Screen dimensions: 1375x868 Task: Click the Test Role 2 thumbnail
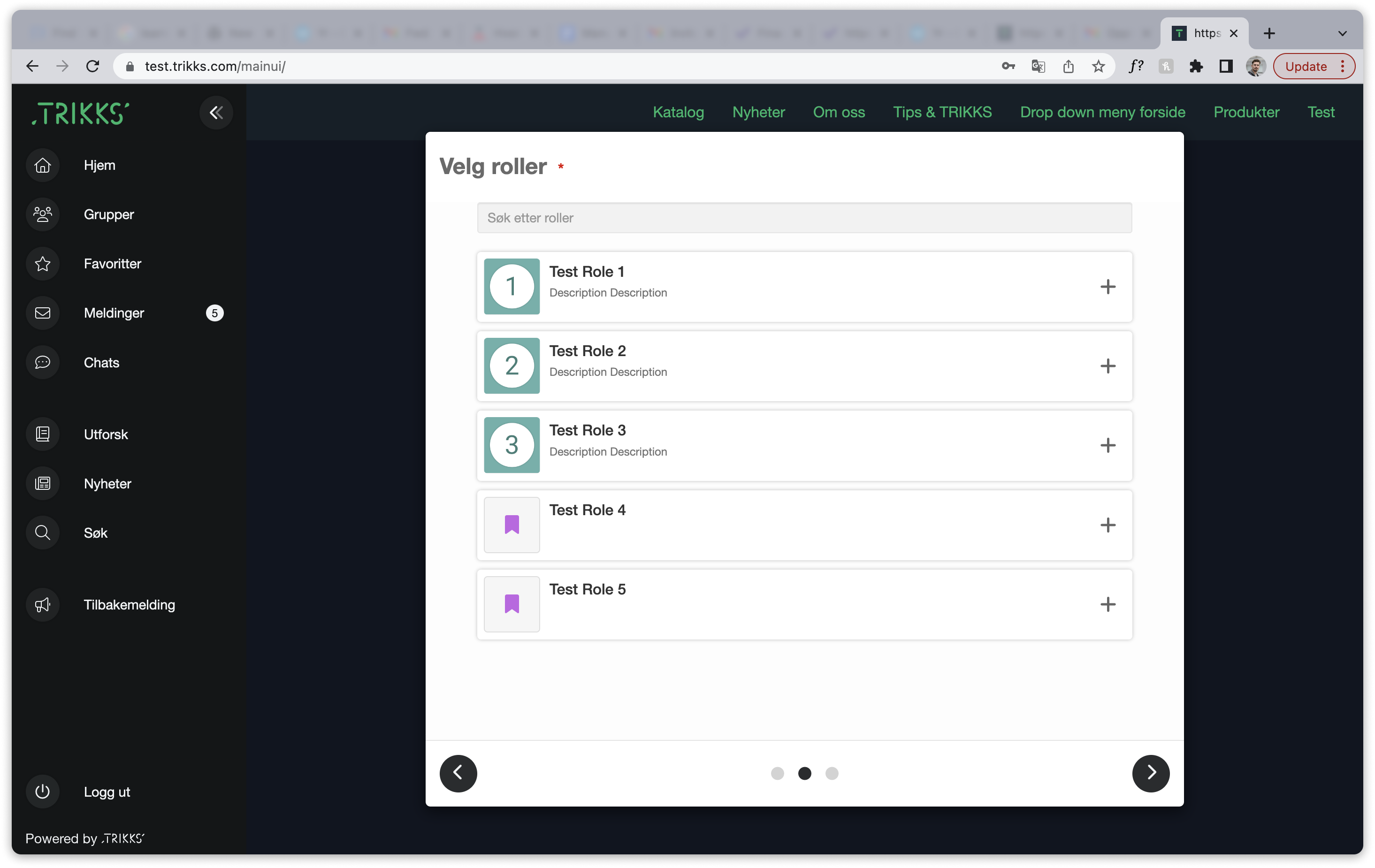click(x=511, y=365)
